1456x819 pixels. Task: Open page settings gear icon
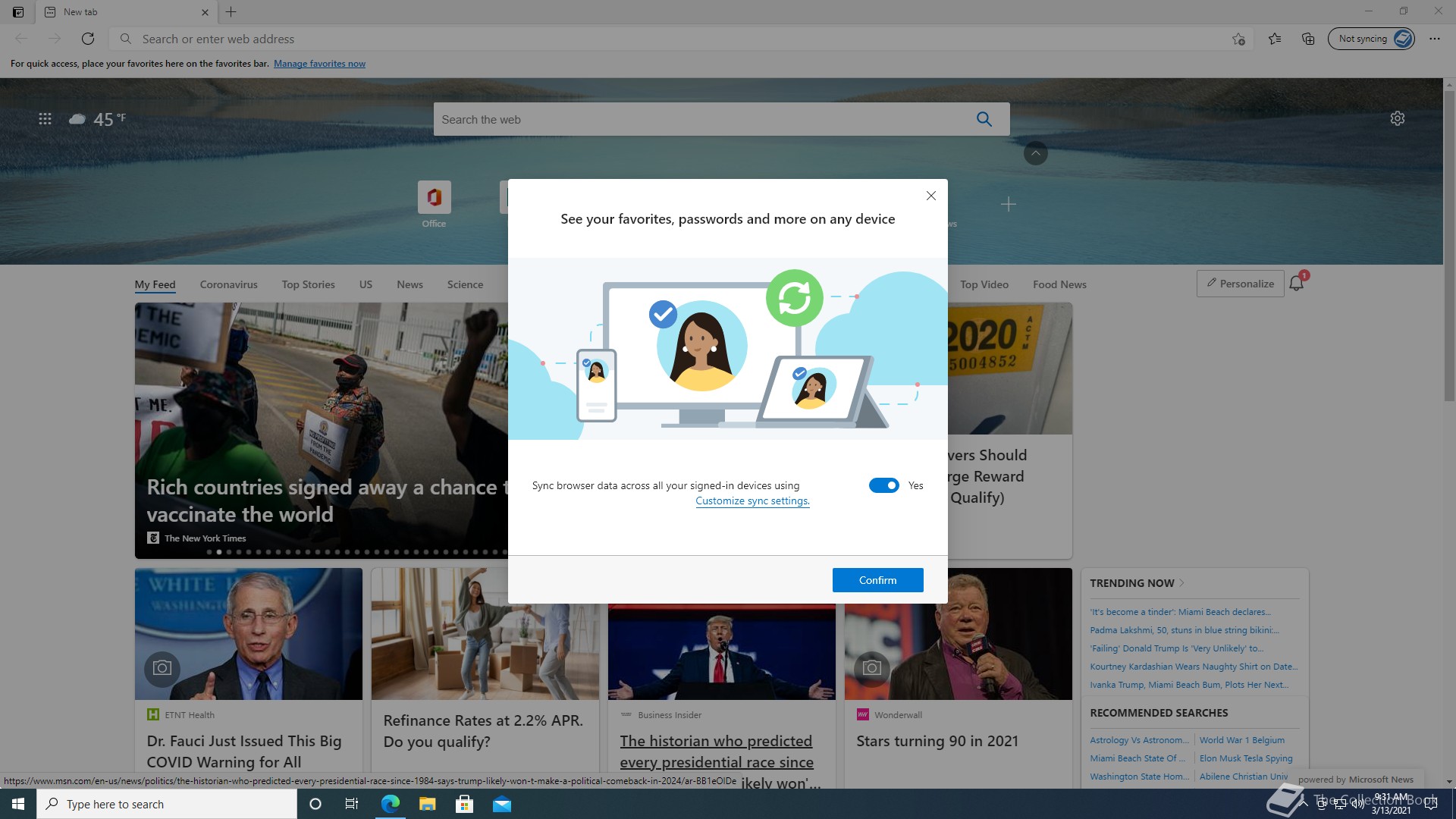click(x=1398, y=118)
